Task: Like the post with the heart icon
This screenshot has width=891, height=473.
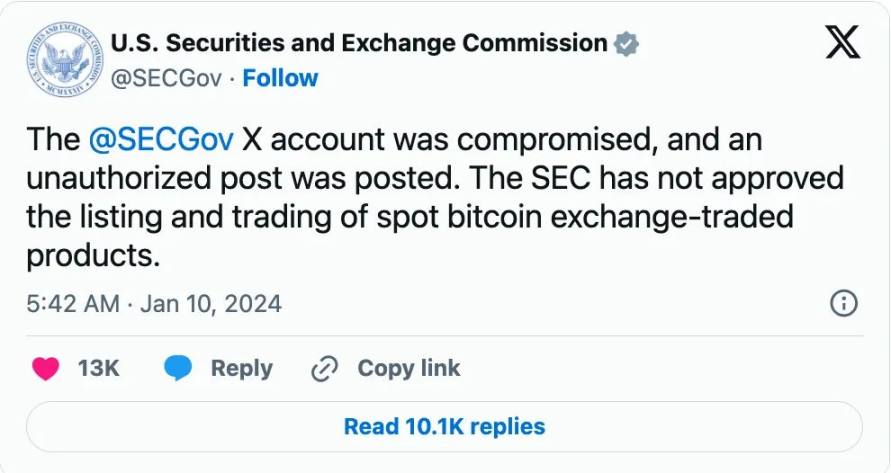Action: 46,369
